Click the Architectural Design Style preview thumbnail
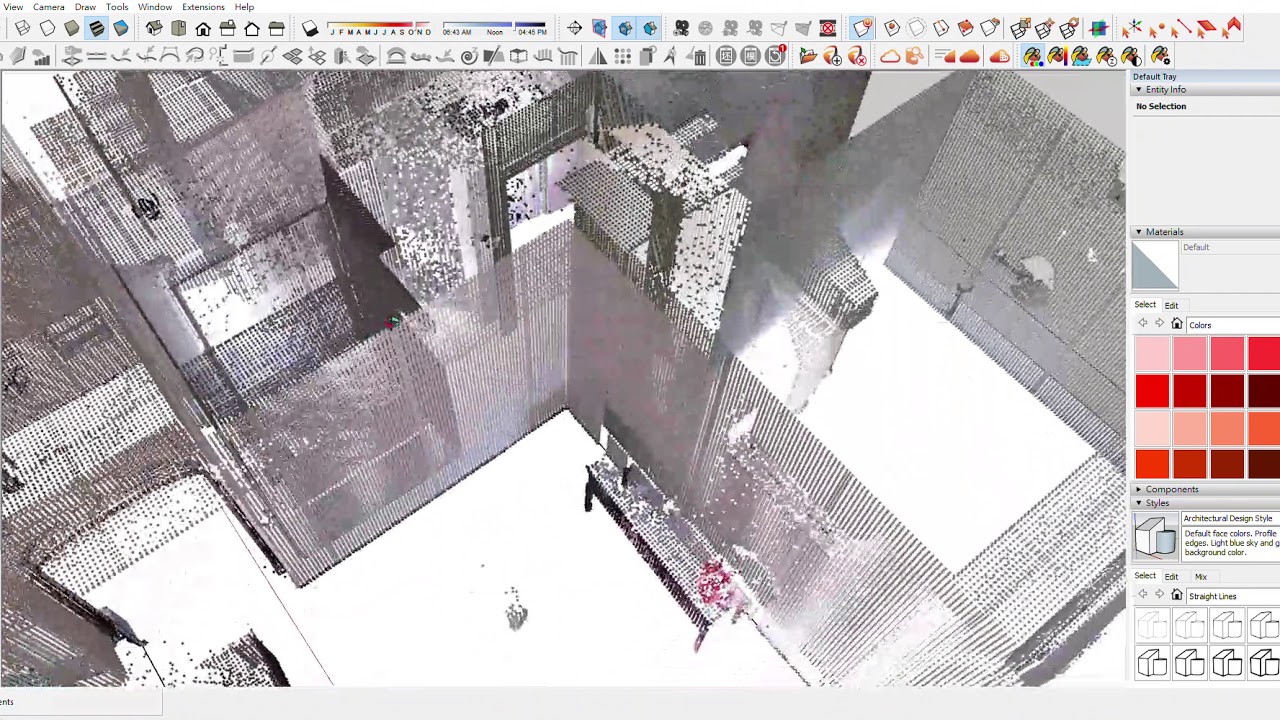This screenshot has width=1280, height=720. coord(1156,538)
